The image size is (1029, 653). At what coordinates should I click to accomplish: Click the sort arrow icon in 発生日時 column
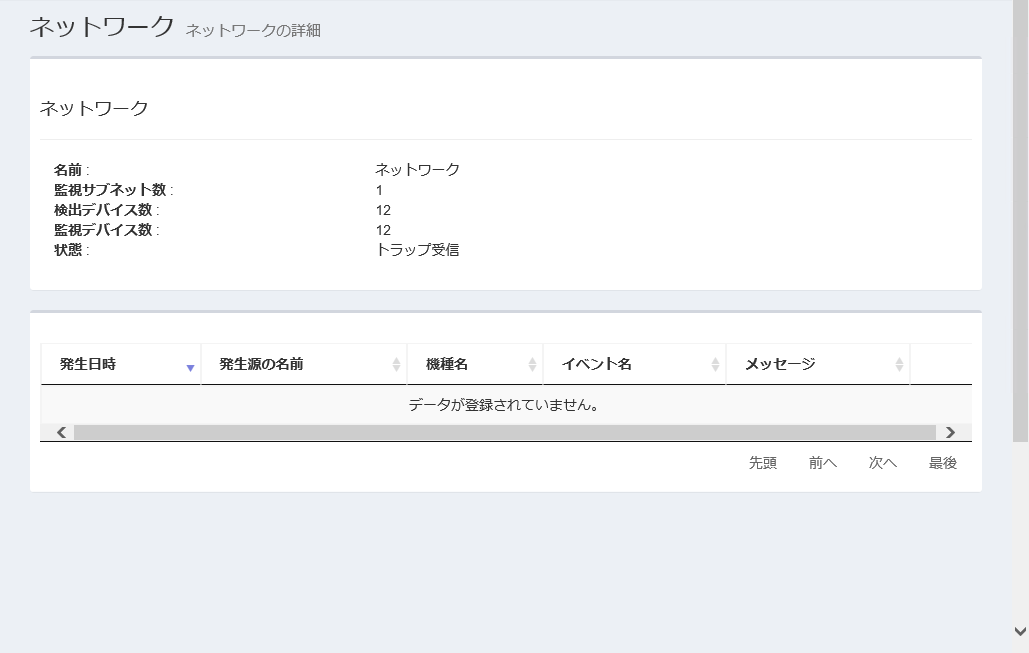pos(190,366)
